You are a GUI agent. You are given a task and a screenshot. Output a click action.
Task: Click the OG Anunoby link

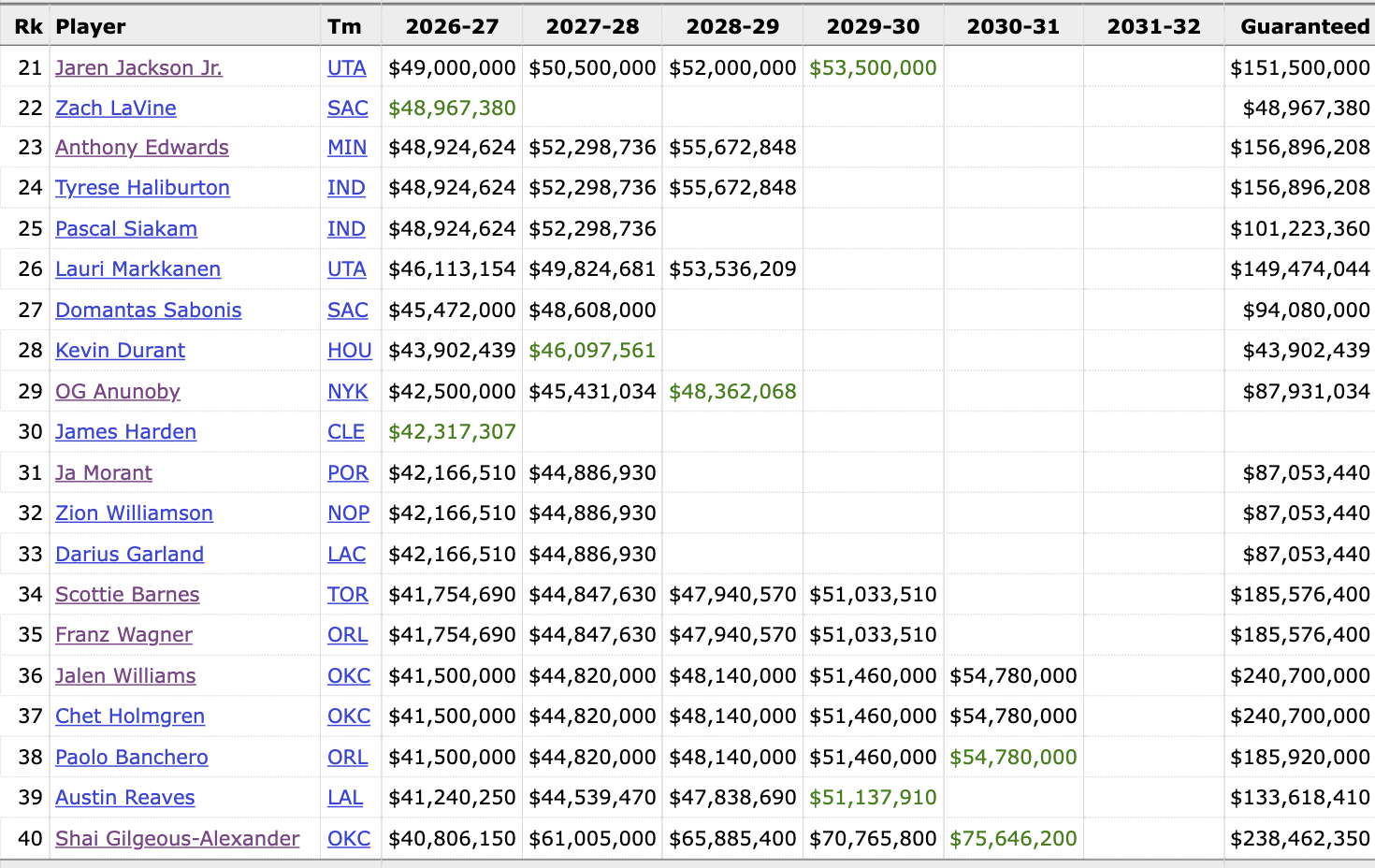[118, 391]
